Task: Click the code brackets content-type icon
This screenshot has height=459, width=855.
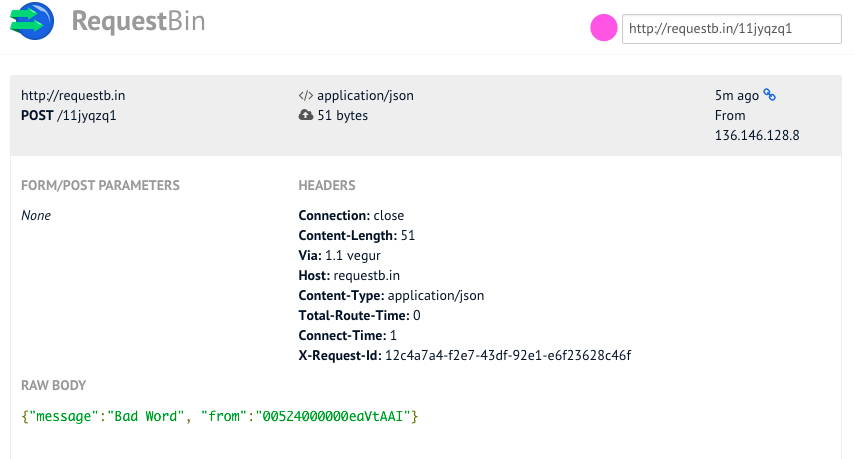Action: coord(306,96)
